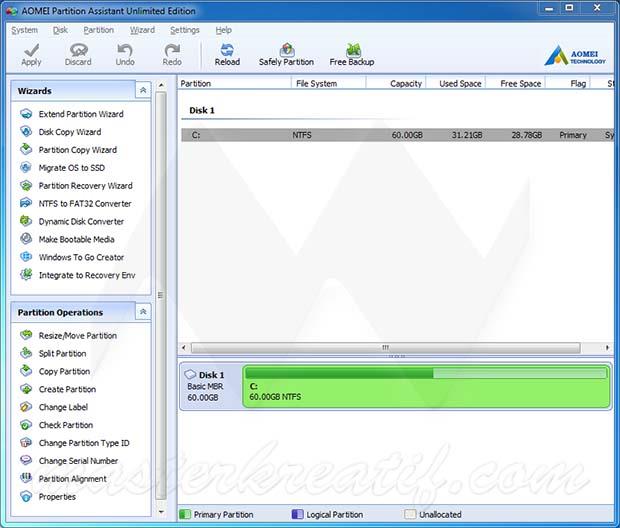This screenshot has width=620, height=528.
Task: Open Windows To Go Creator
Action: click(x=81, y=257)
